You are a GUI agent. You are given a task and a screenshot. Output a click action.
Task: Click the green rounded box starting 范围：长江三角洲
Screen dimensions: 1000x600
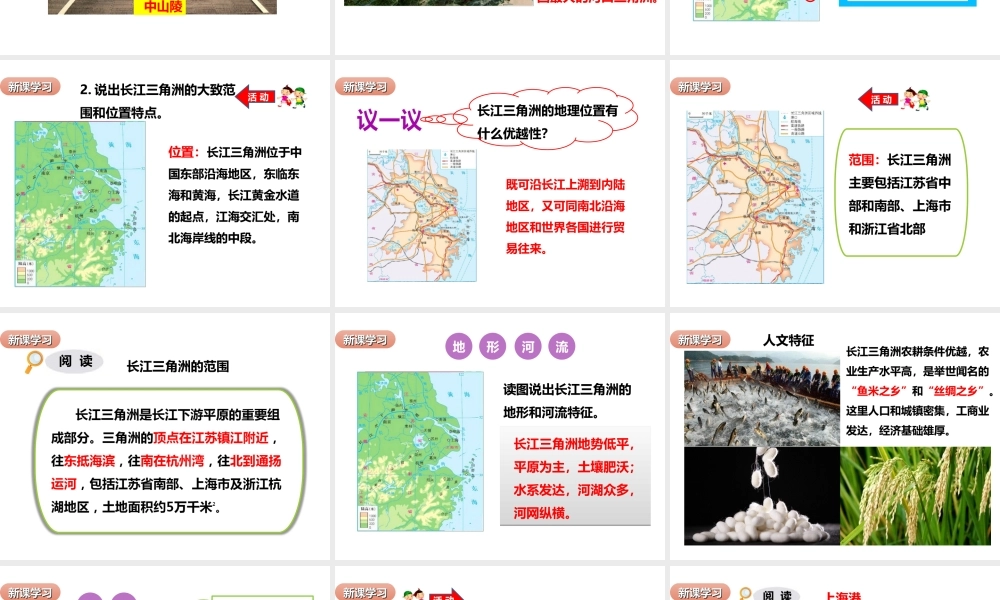pos(901,193)
